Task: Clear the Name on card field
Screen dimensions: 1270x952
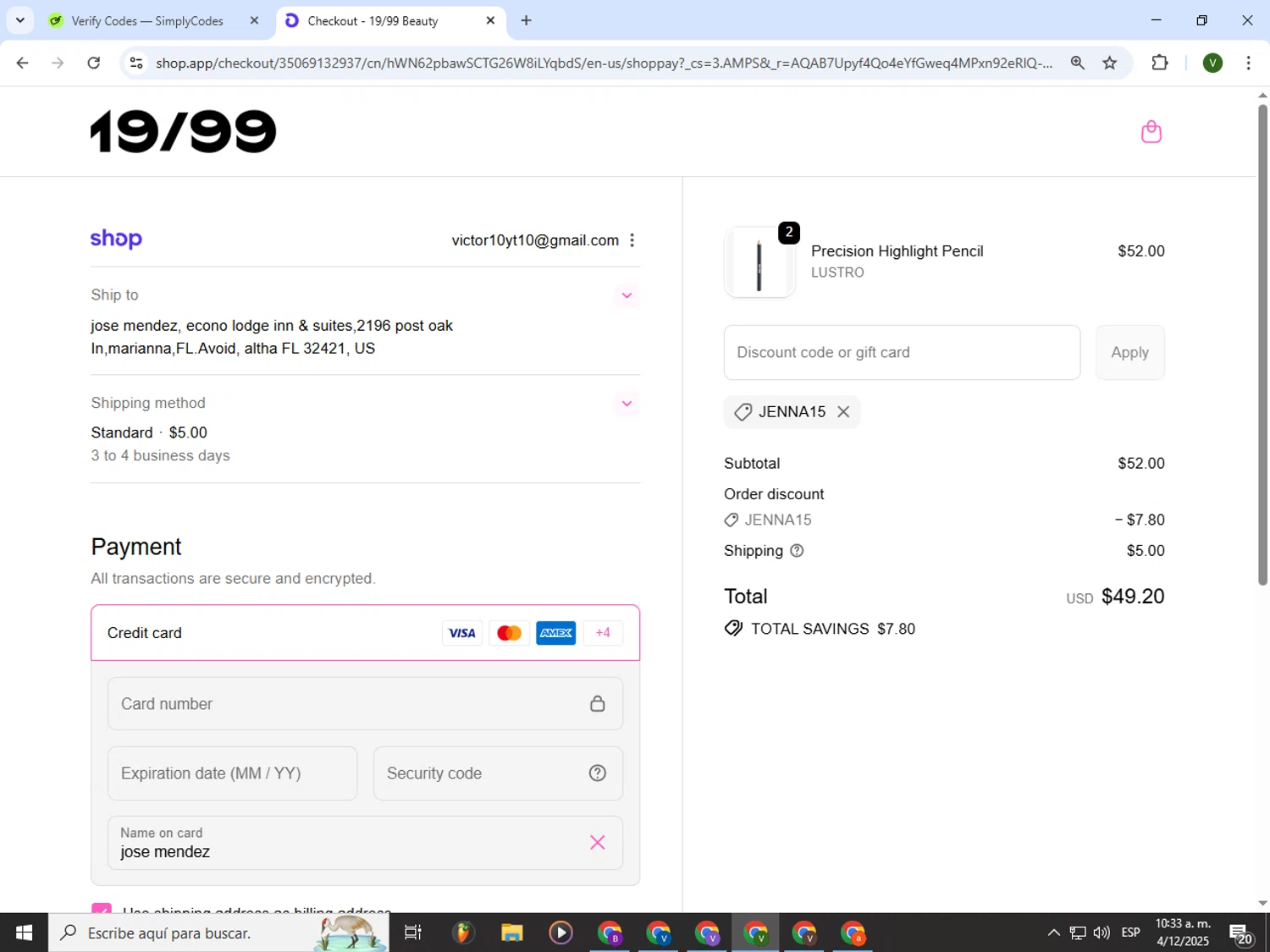Action: (598, 842)
